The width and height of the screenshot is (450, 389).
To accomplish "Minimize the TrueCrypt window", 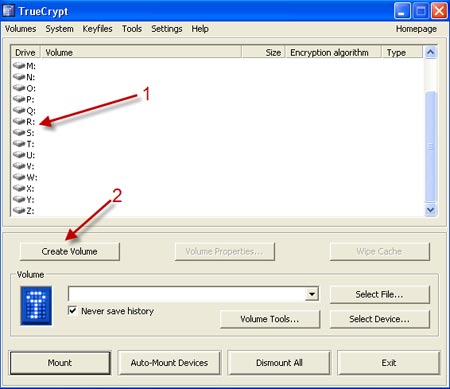I will (x=402, y=11).
